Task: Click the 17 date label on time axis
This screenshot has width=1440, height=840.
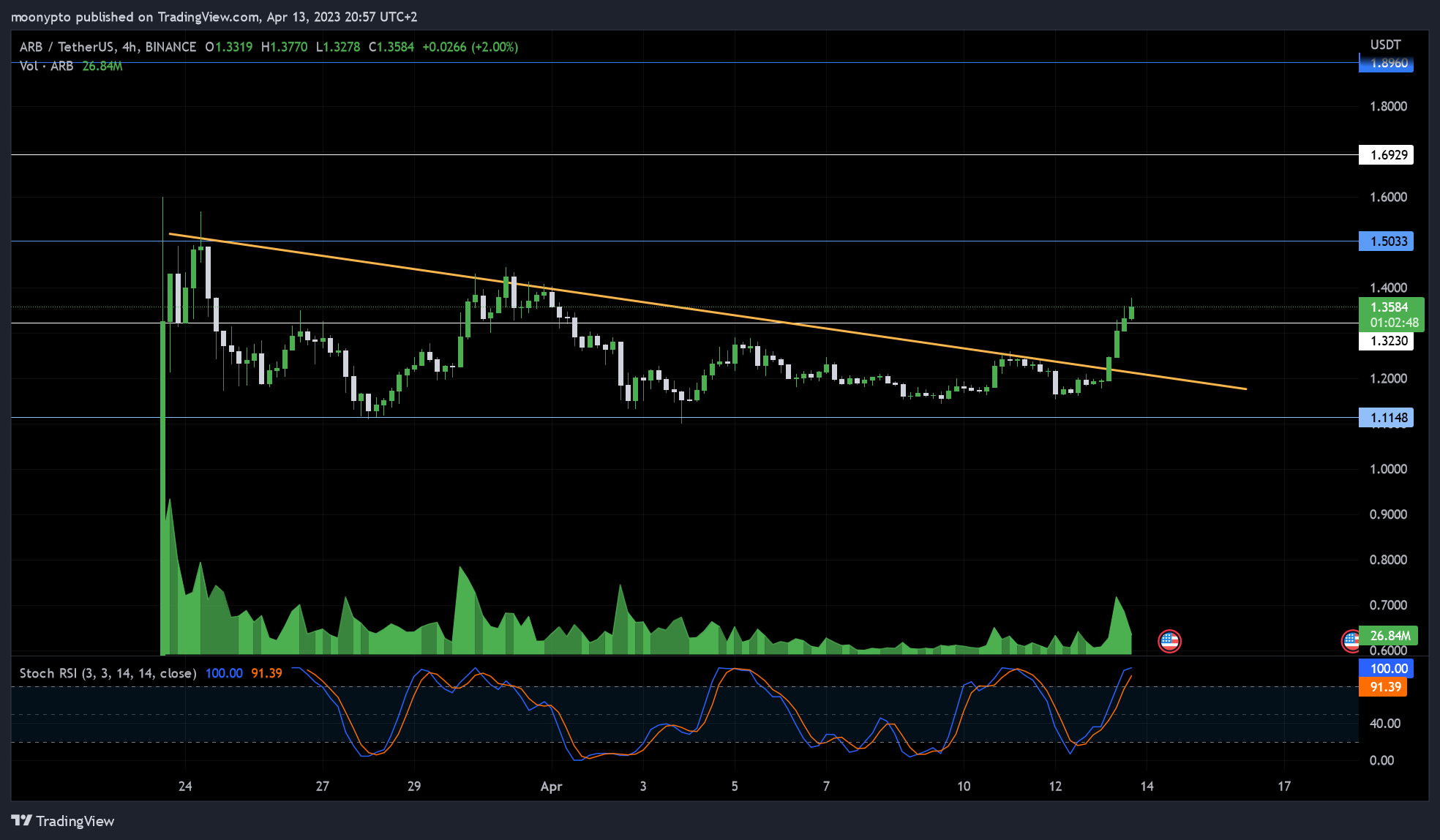Action: point(1284,786)
